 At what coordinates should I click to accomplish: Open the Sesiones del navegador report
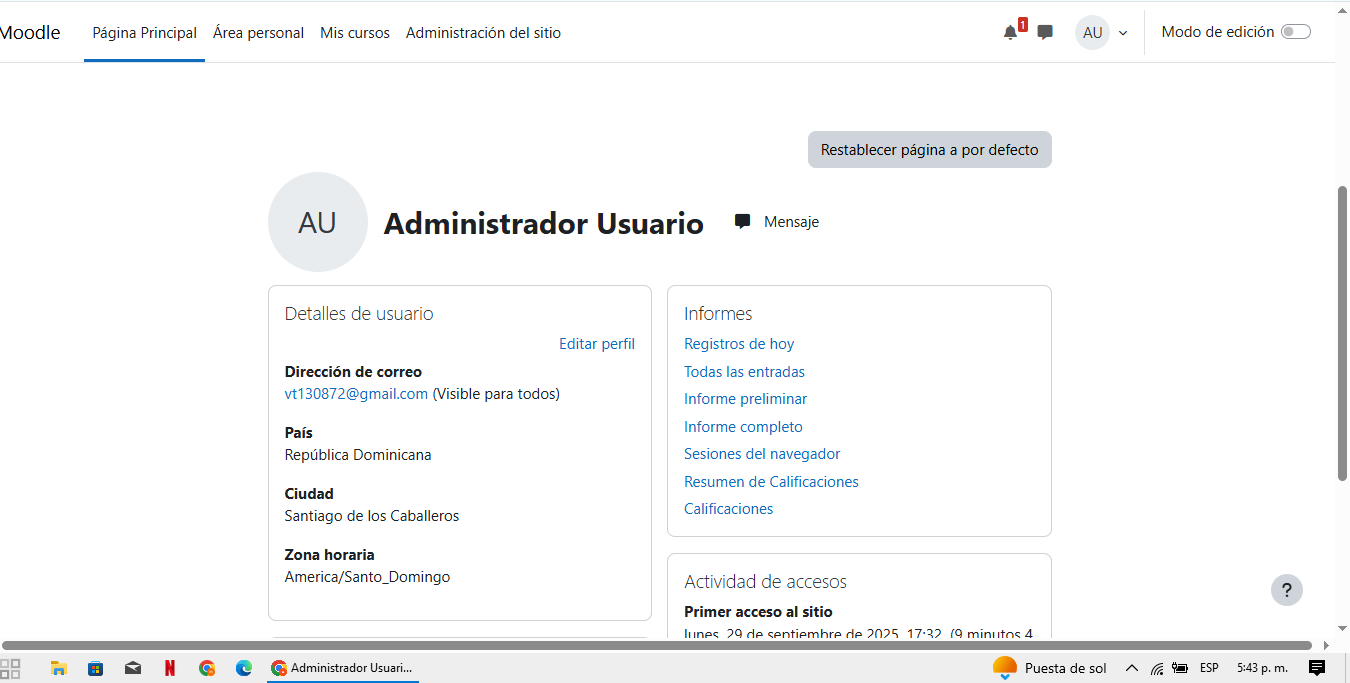762,454
